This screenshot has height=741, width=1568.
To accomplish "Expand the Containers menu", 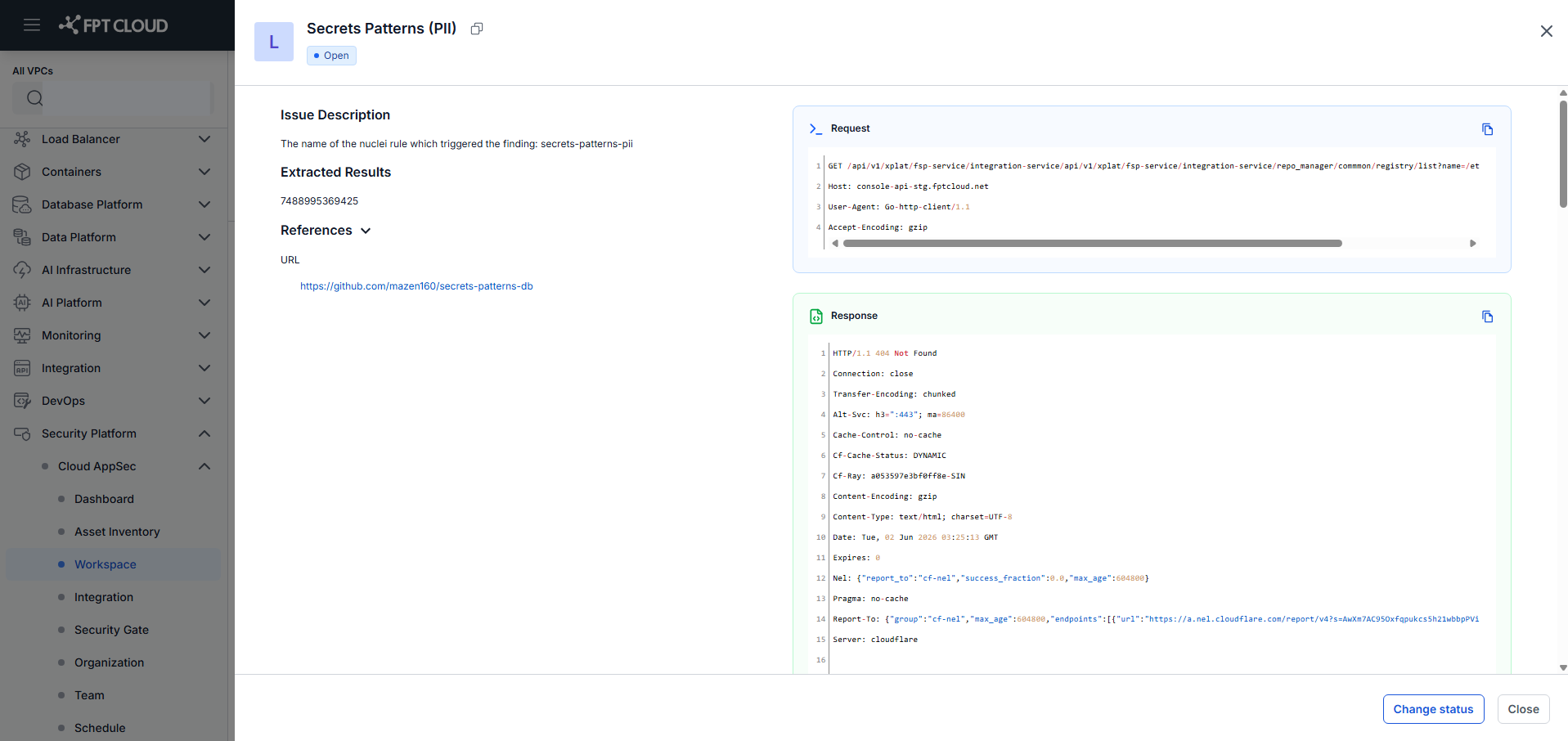I will [204, 172].
